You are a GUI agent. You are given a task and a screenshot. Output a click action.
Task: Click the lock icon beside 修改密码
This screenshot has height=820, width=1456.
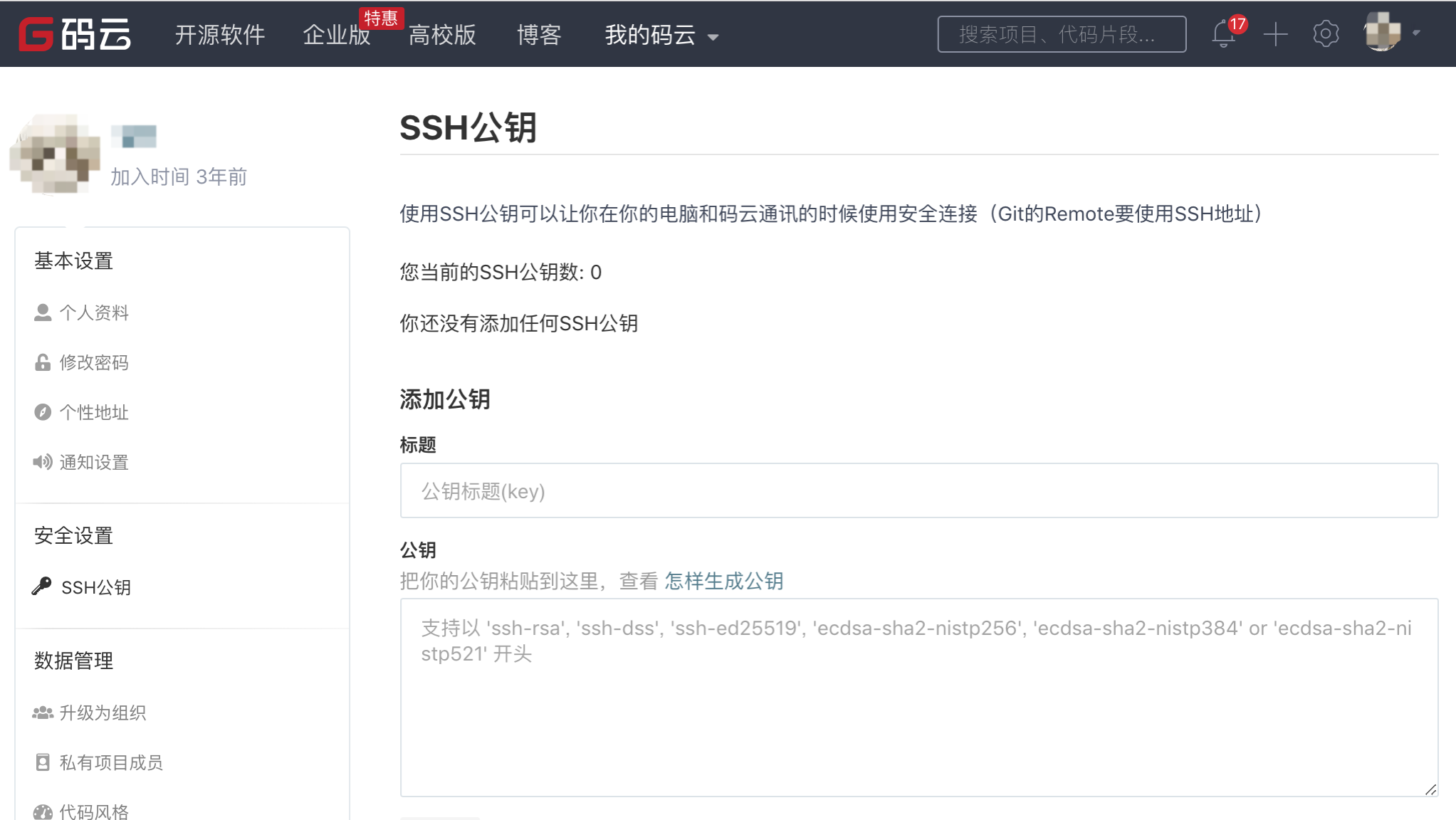[x=42, y=362]
